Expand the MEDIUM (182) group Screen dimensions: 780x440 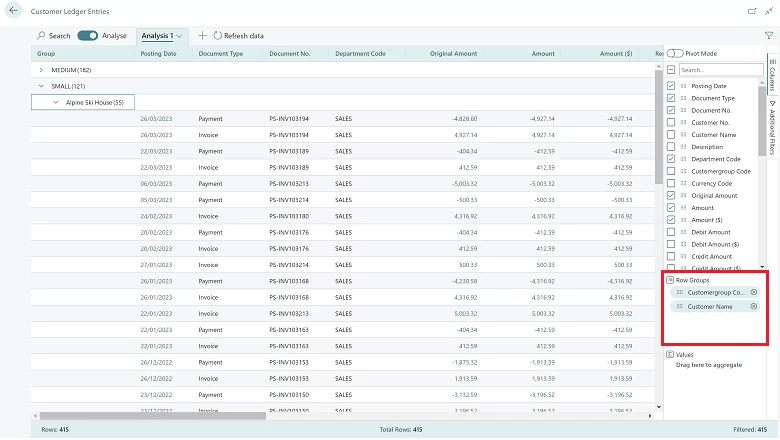41,70
